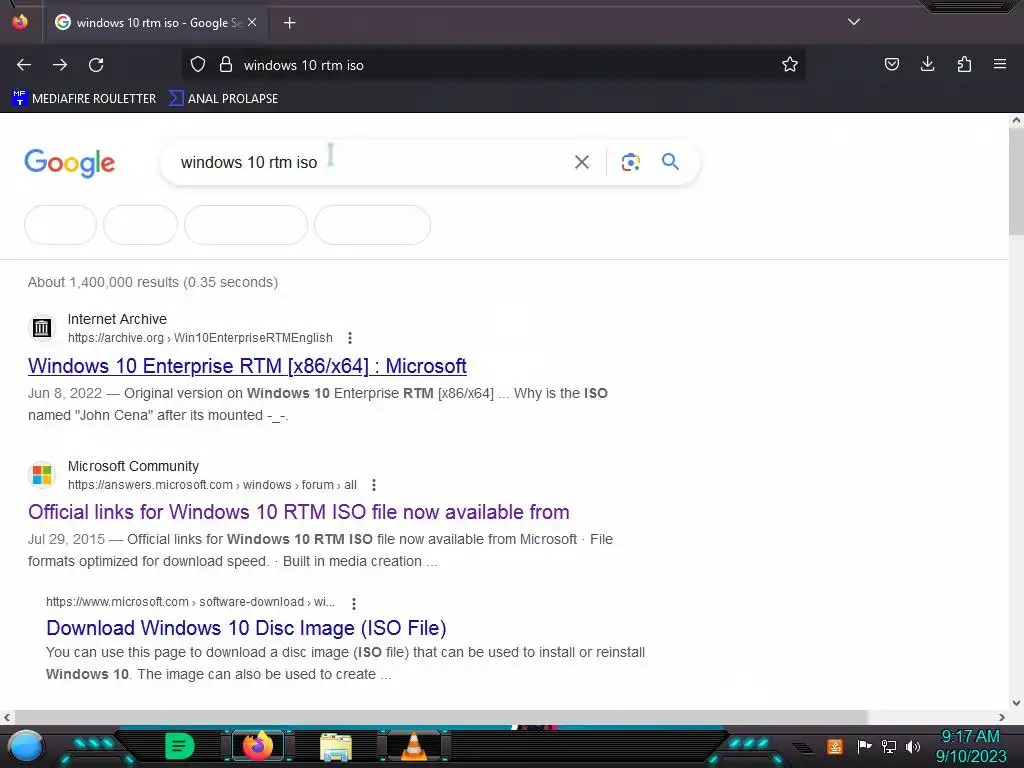Open the Firefox View pinned icon
1024x768 pixels.
click(20, 22)
